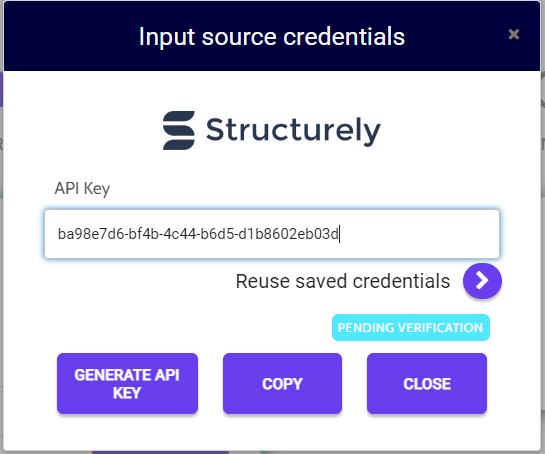Screen dimensions: 545x454
Task: Click the word KEY on Generate button
Action: 127,393
